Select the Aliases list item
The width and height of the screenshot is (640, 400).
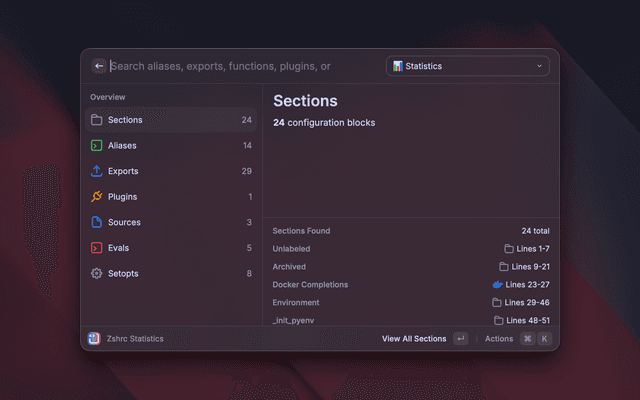[x=170, y=146]
